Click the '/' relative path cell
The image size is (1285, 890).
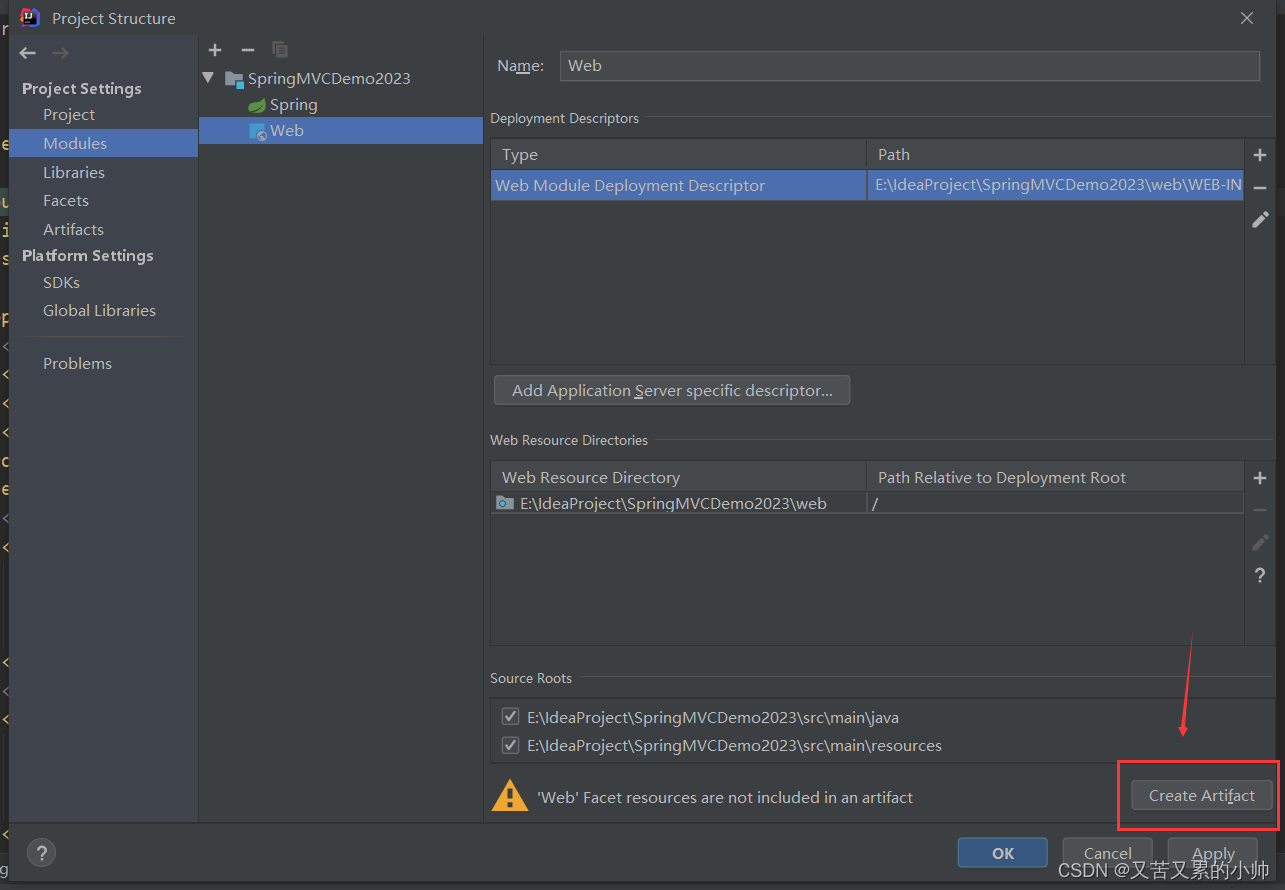pyautogui.click(x=1055, y=503)
